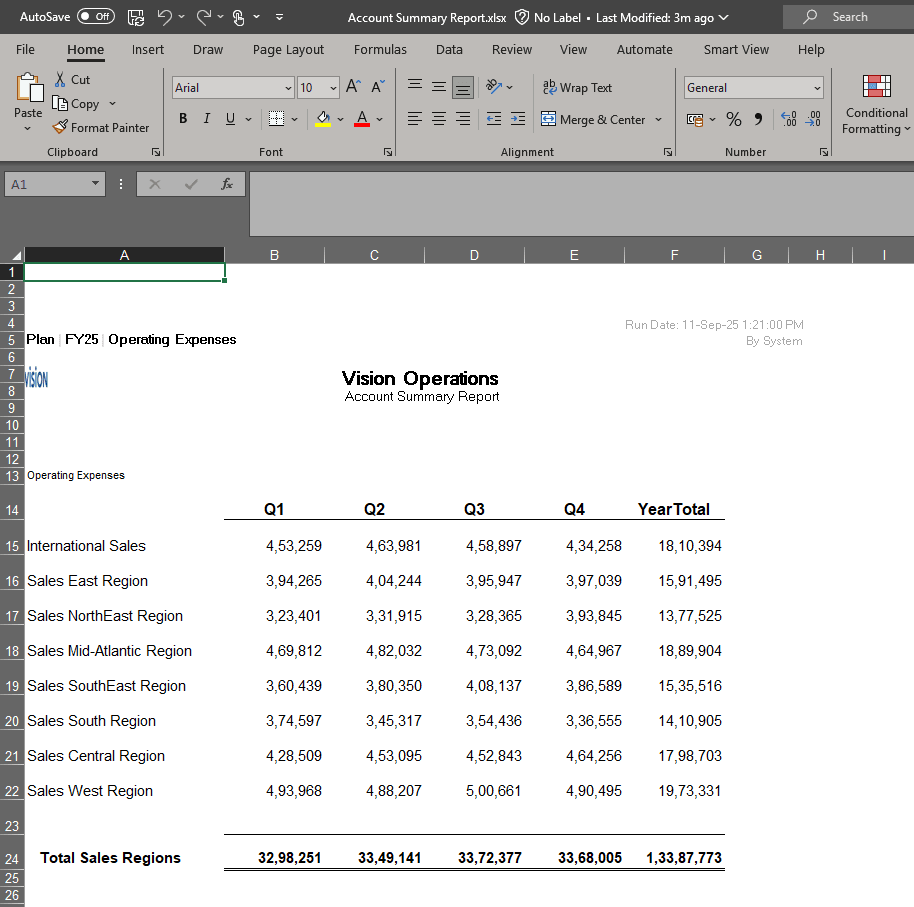The height and width of the screenshot is (907, 914).
Task: Switch to the Page Layout tab
Action: coord(288,49)
